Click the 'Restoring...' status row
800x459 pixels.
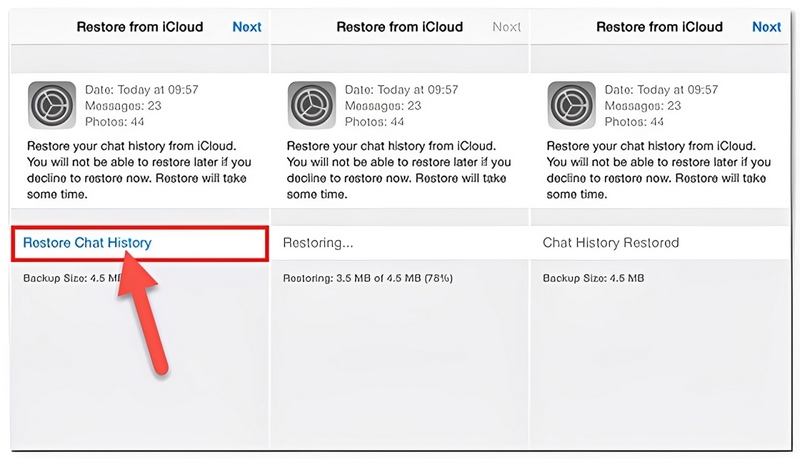pos(399,243)
